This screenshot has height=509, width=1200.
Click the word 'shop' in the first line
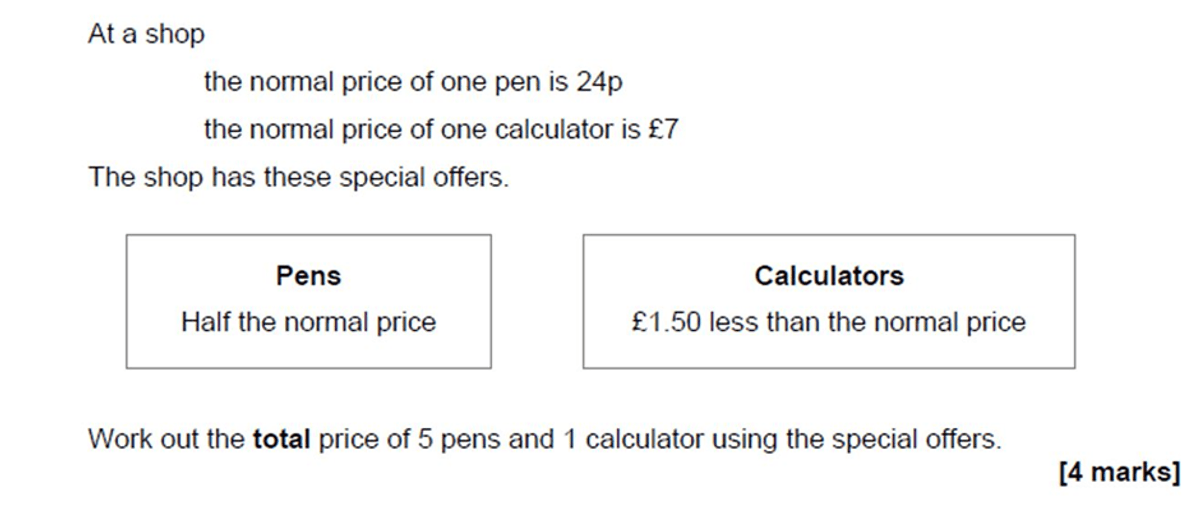point(175,36)
